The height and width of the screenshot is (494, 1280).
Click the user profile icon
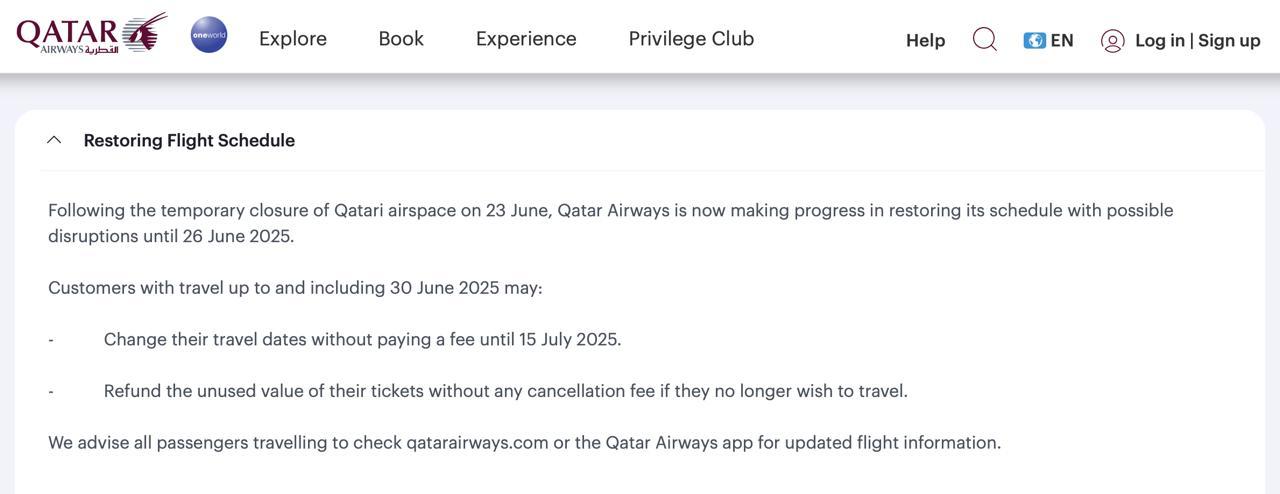pos(1112,40)
